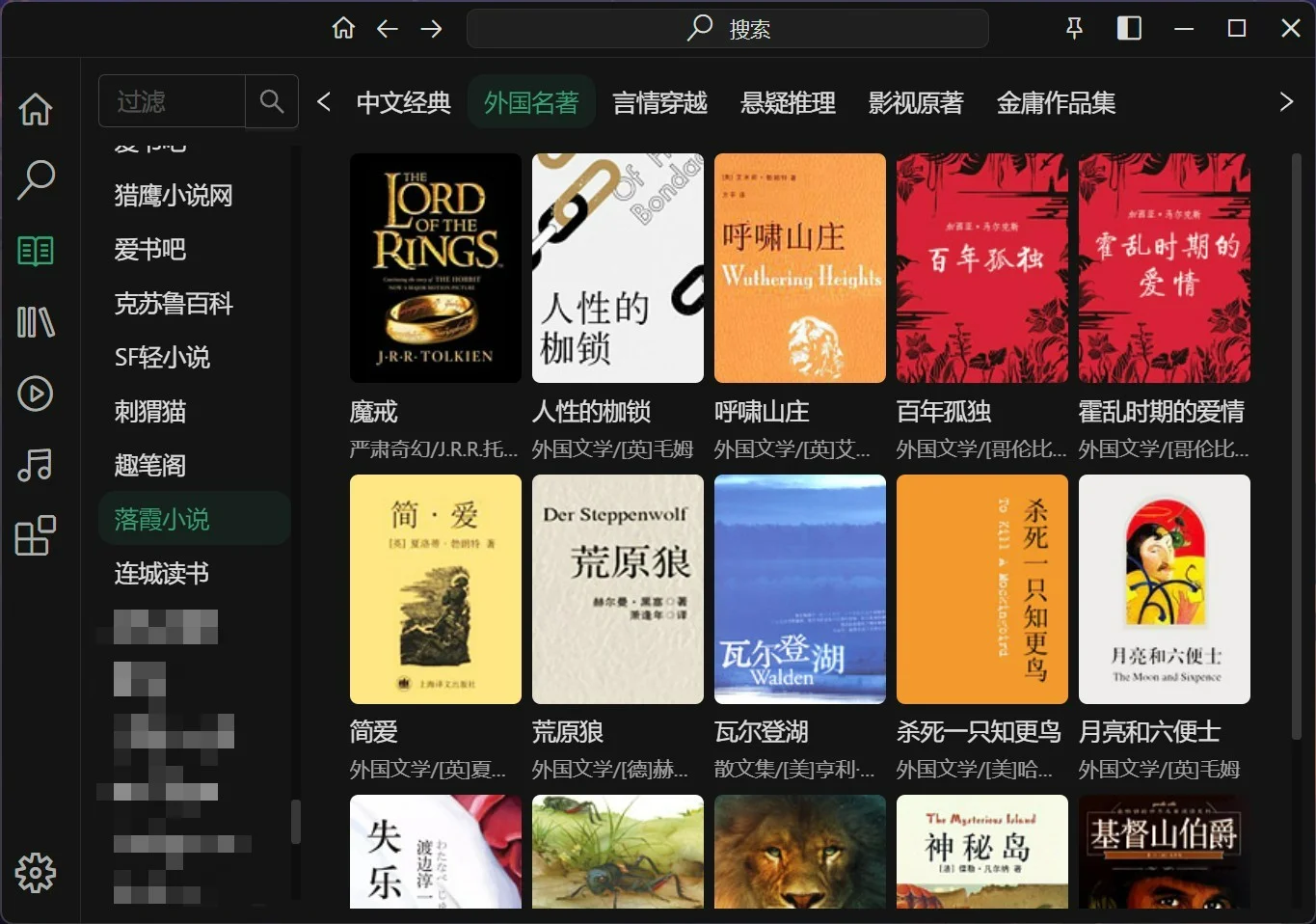Open the 荒原狼 book cover

[x=618, y=589]
